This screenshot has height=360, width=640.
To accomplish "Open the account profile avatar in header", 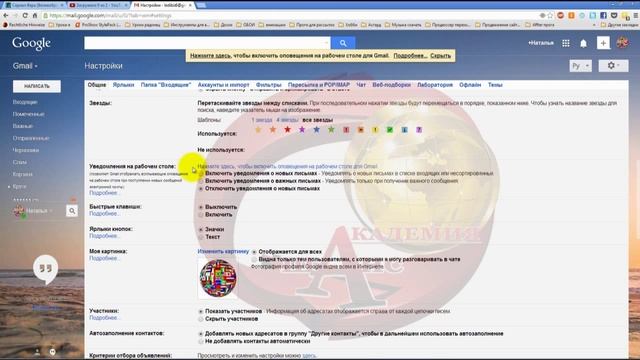I will (x=622, y=42).
